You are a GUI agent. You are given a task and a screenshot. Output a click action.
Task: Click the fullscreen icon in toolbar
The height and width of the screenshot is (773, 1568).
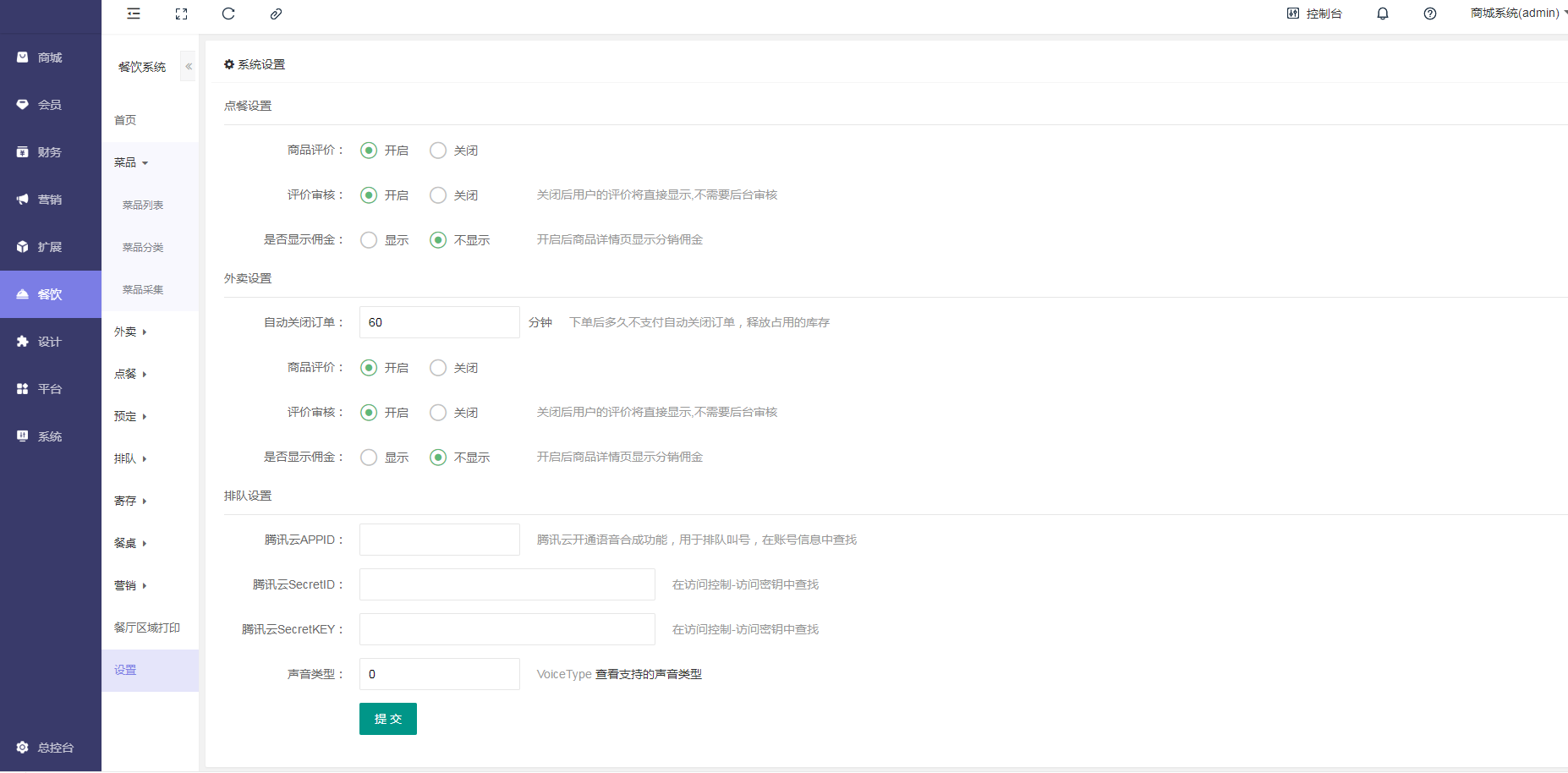point(181,14)
